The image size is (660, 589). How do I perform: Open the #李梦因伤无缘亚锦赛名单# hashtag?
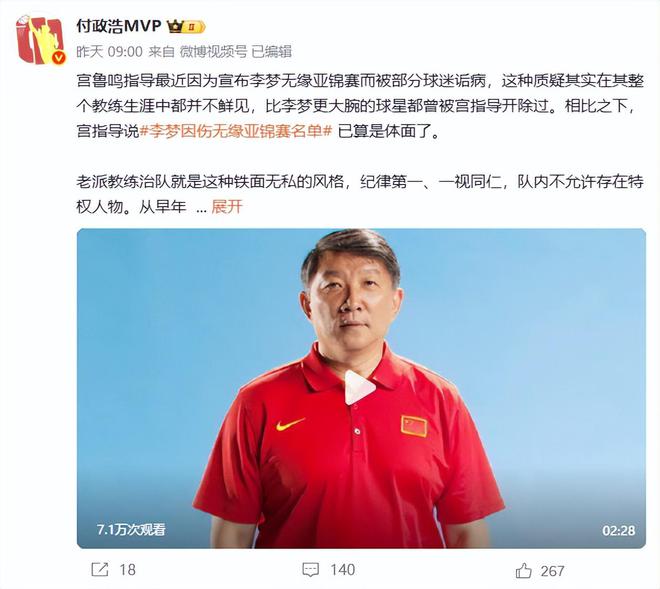point(236,131)
